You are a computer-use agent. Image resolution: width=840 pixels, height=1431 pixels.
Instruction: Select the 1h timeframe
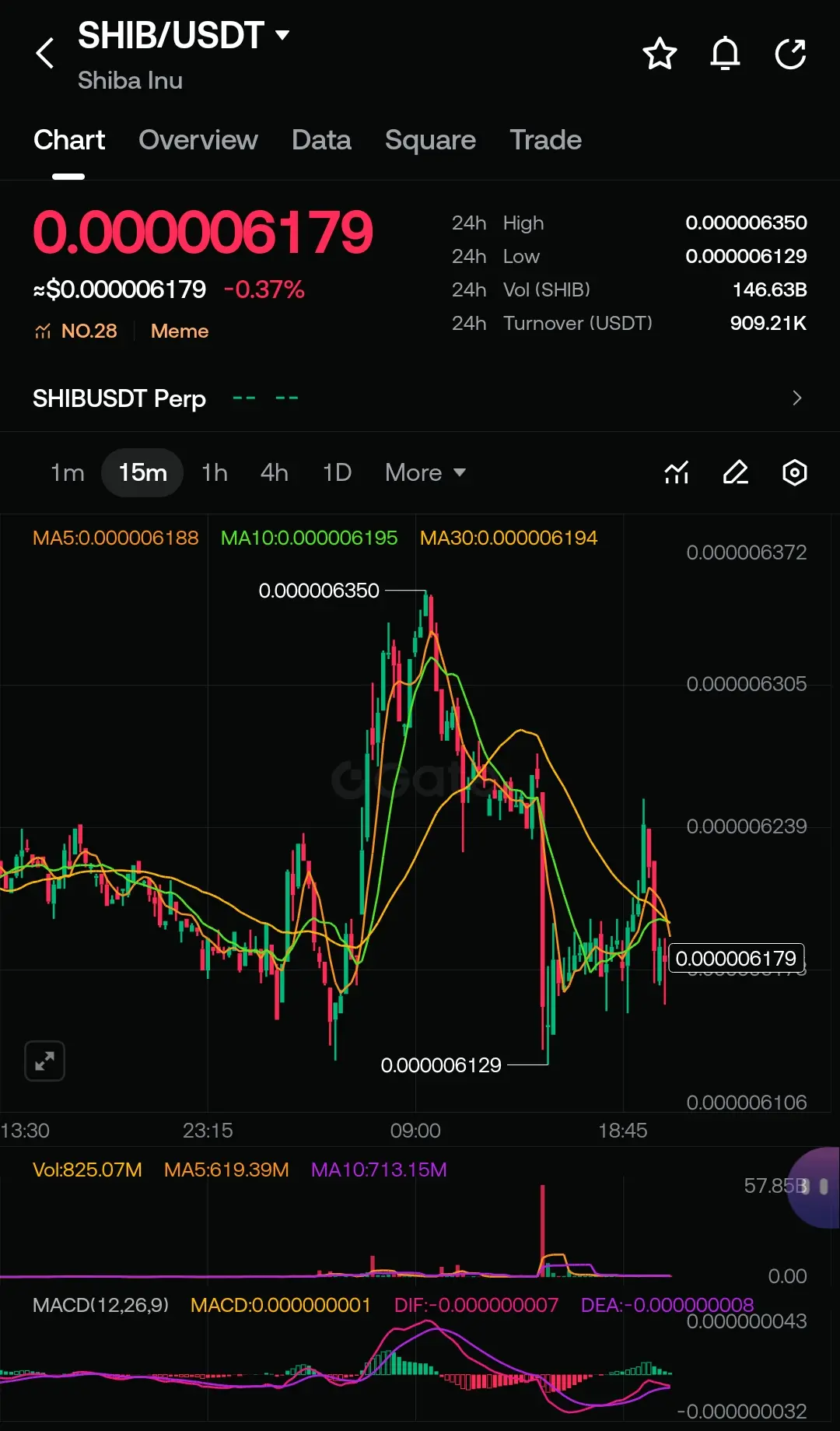point(215,472)
